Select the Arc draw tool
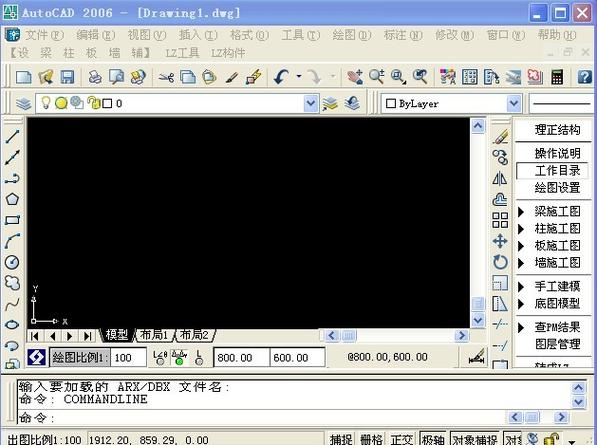 pyautogui.click(x=12, y=241)
